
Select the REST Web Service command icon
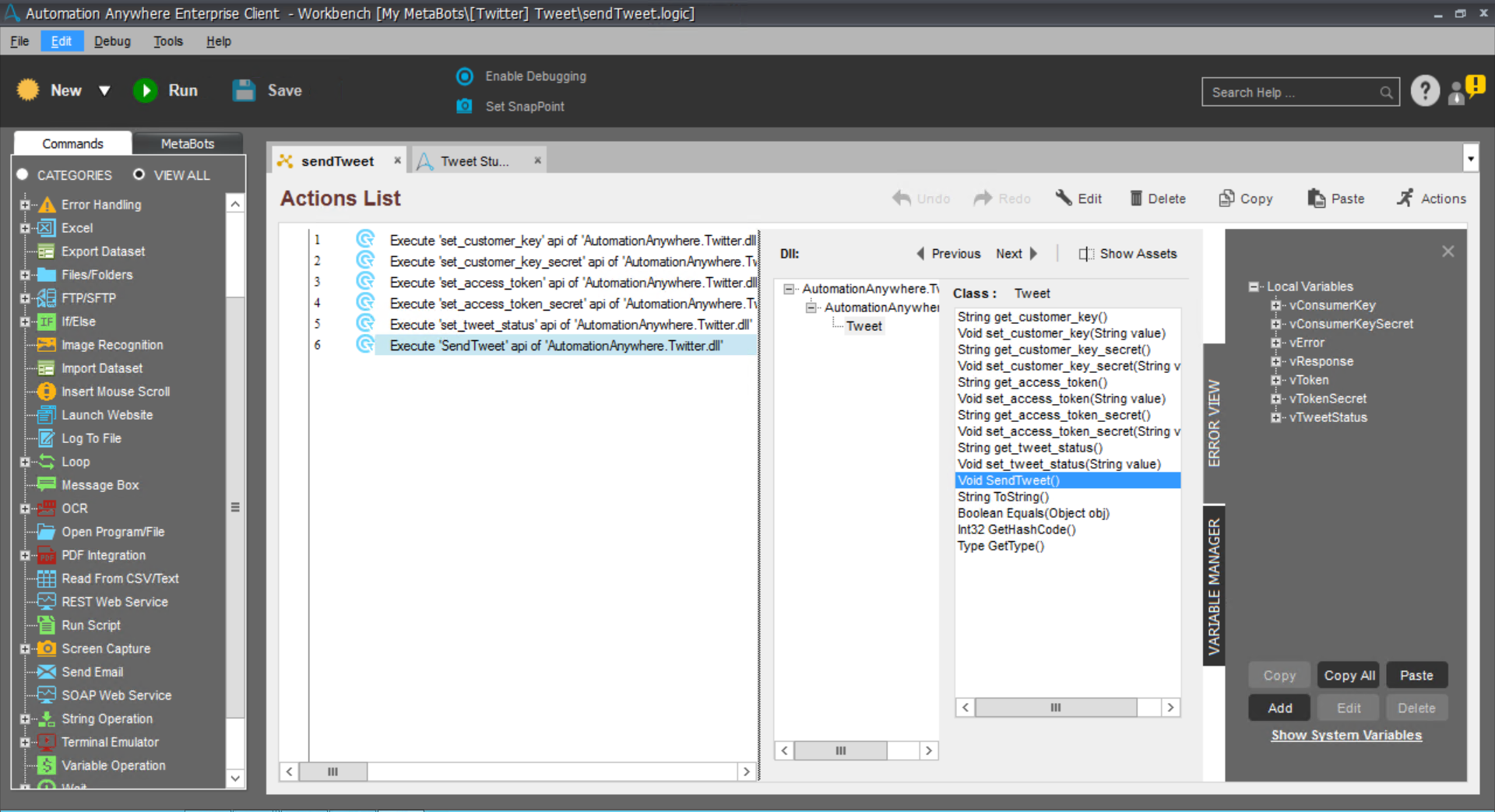click(x=47, y=602)
